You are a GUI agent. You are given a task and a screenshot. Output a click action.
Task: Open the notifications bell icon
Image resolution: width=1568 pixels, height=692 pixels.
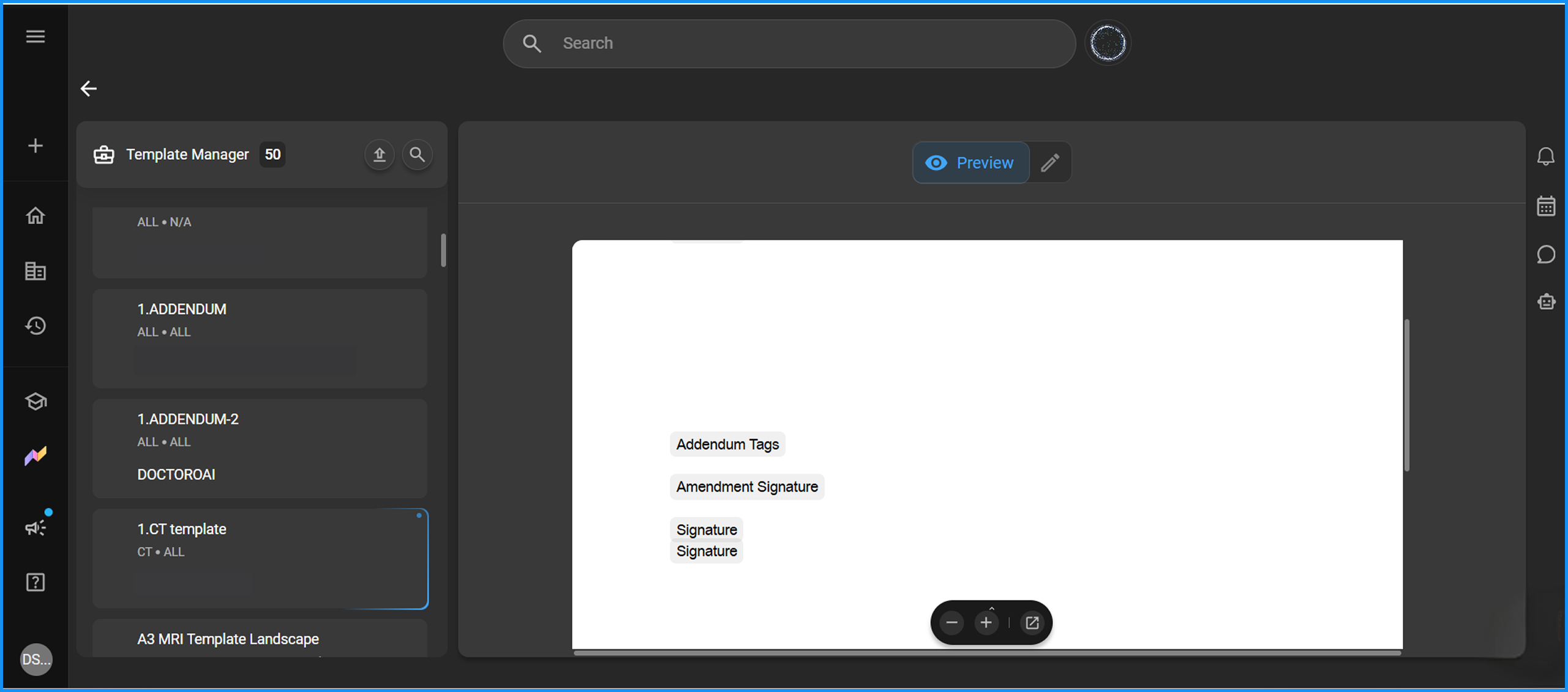click(x=1546, y=157)
